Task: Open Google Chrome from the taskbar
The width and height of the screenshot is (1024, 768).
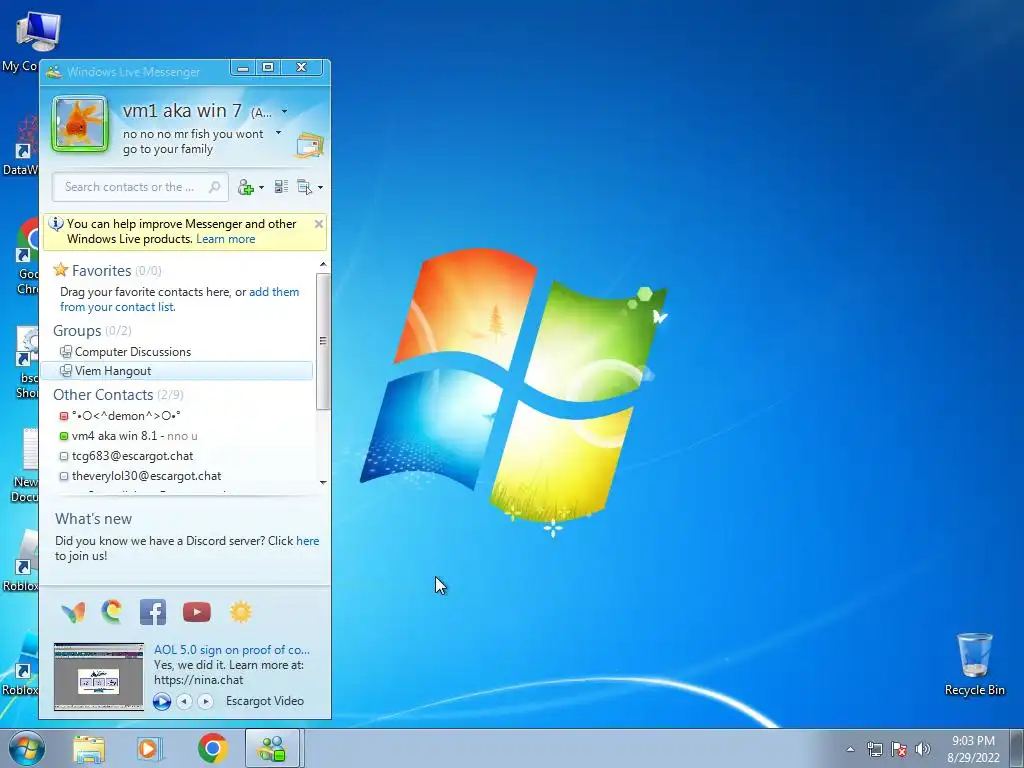Action: click(212, 749)
